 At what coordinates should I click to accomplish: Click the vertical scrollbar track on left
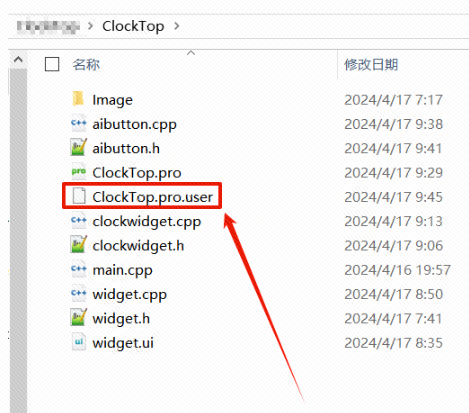tap(18, 240)
